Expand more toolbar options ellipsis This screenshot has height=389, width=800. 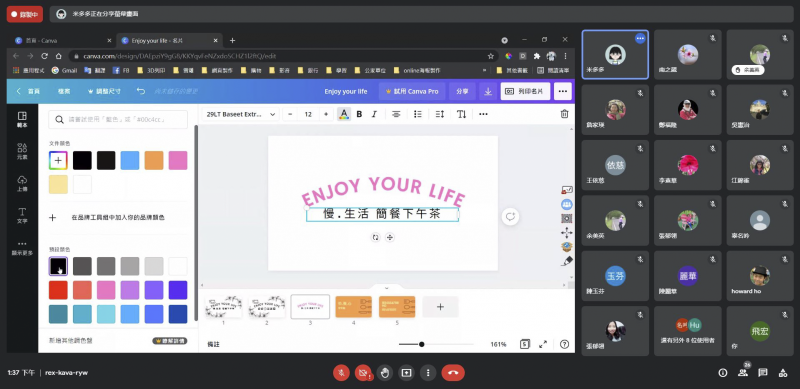pyautogui.click(x=483, y=114)
